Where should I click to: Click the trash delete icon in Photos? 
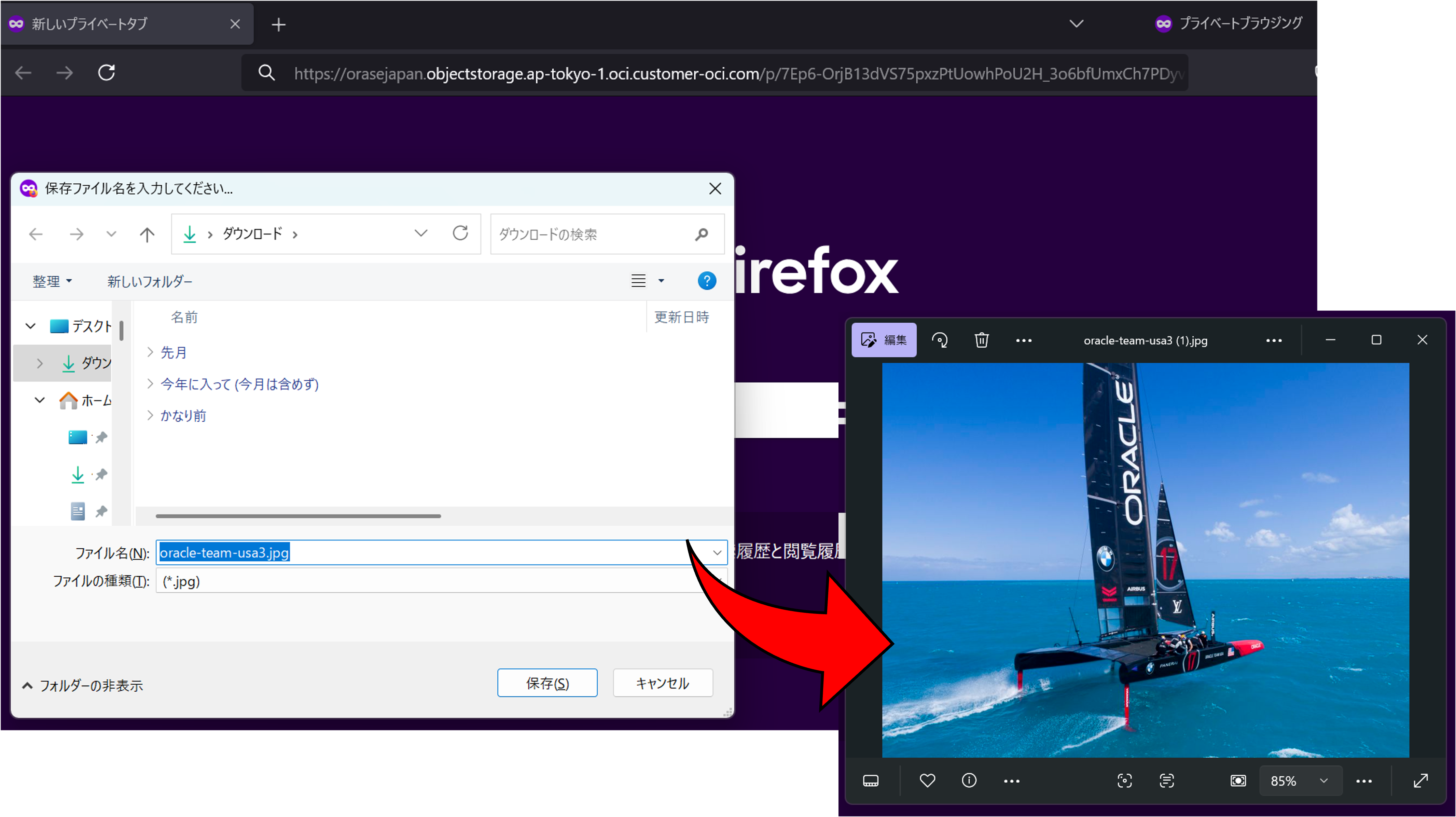(982, 340)
